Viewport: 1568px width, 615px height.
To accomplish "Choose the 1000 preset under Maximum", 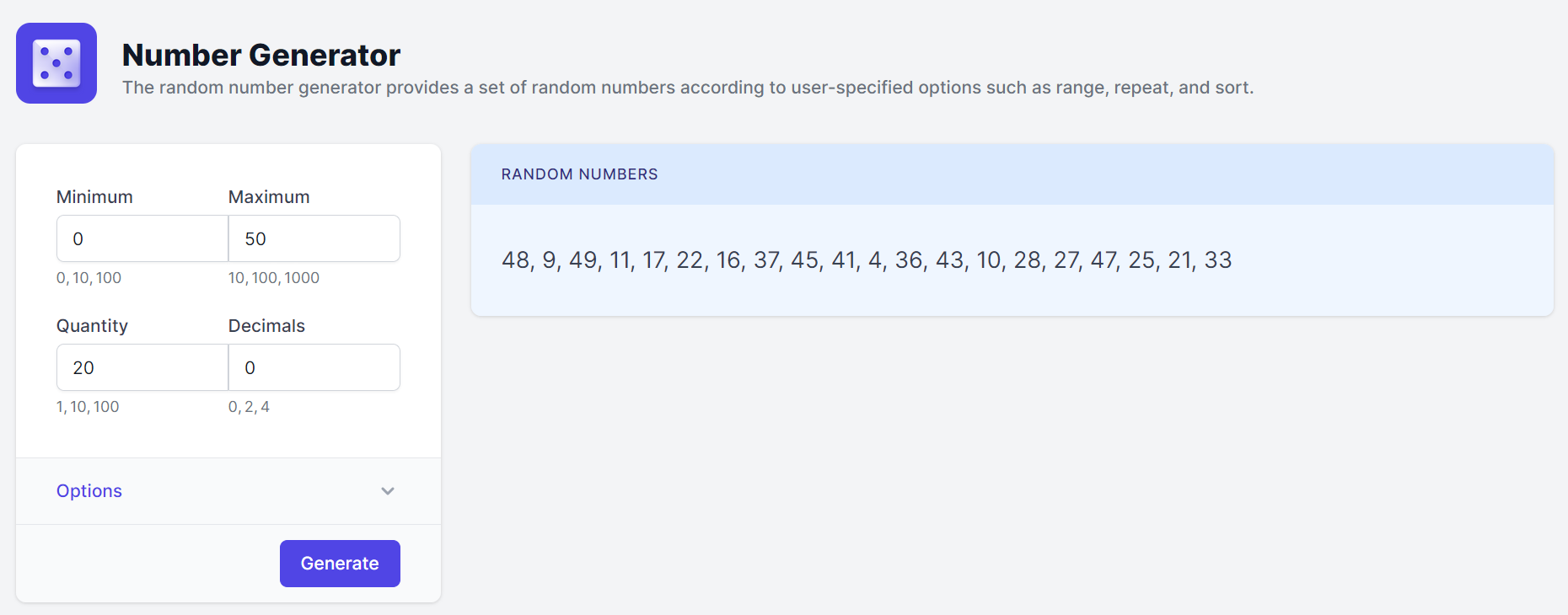I will click(x=302, y=278).
